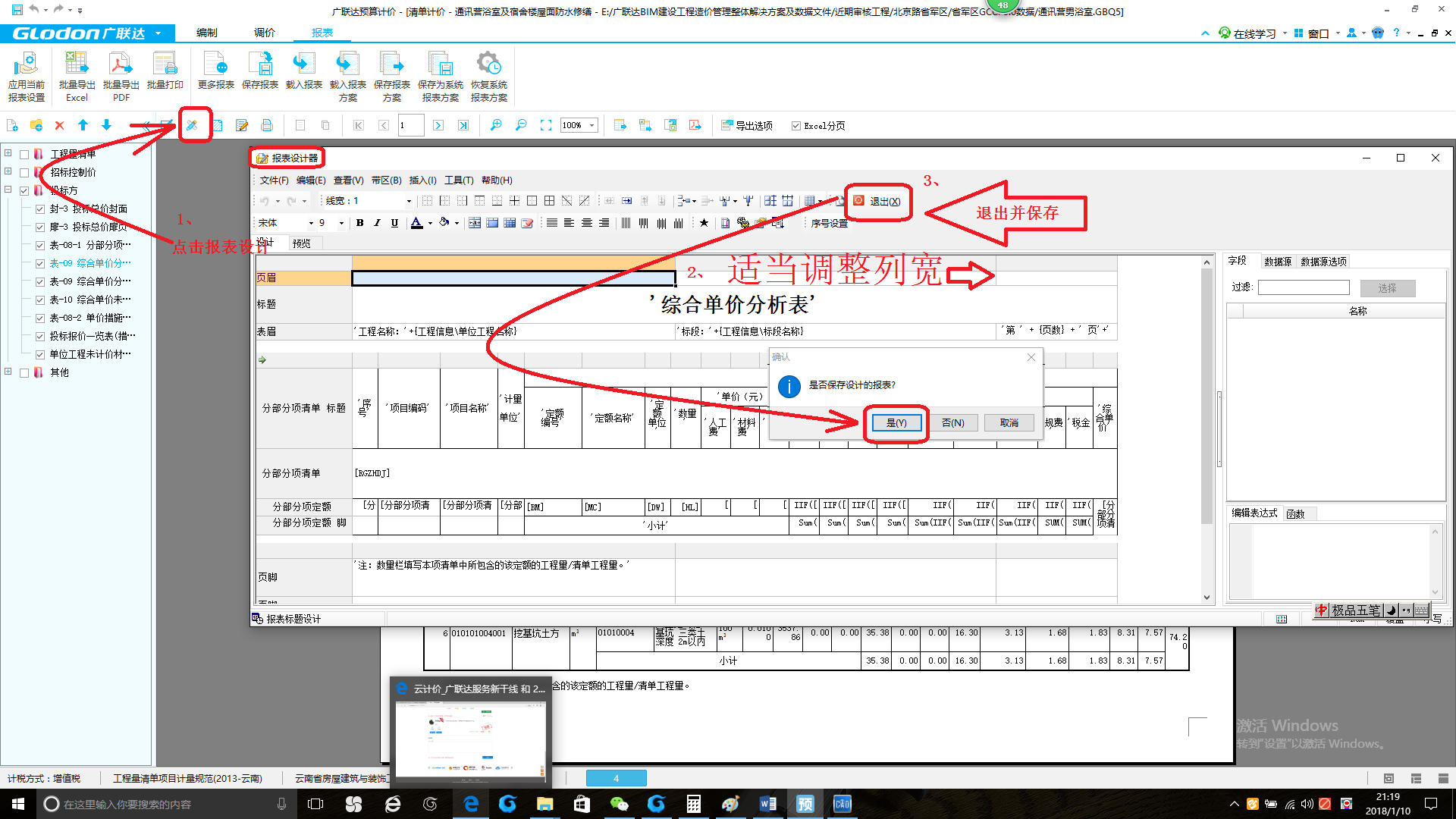This screenshot has width=1456, height=819.
Task: Open More Reports (更多报表) icon
Action: pos(216,71)
